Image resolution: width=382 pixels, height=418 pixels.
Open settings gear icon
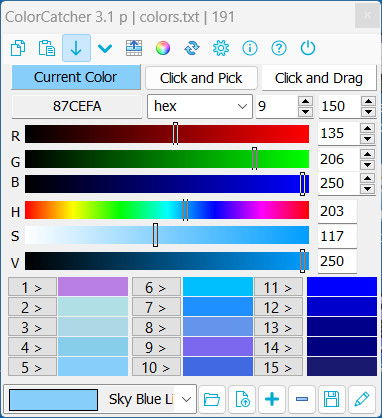click(221, 48)
